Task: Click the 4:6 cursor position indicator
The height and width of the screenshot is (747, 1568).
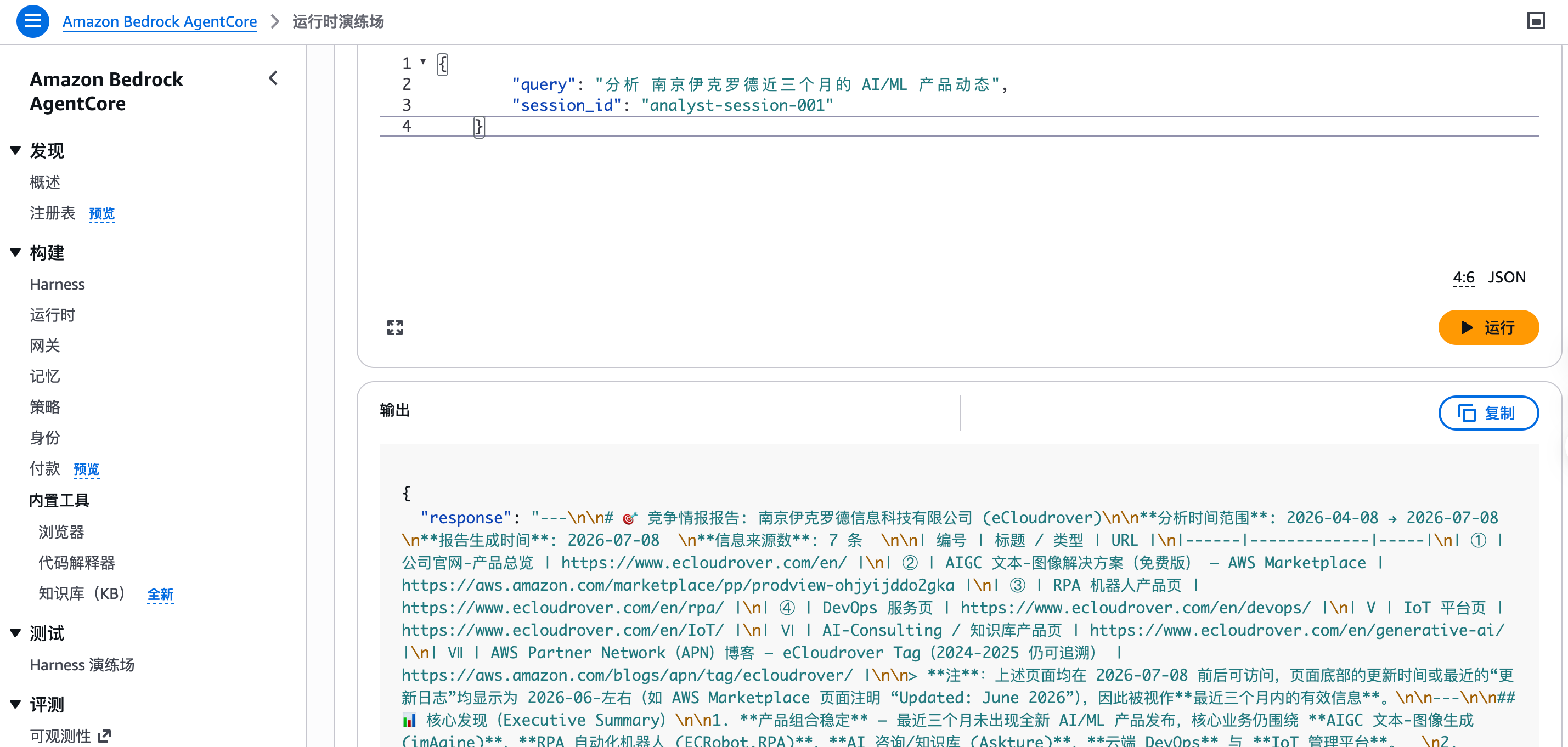Action: tap(1463, 278)
